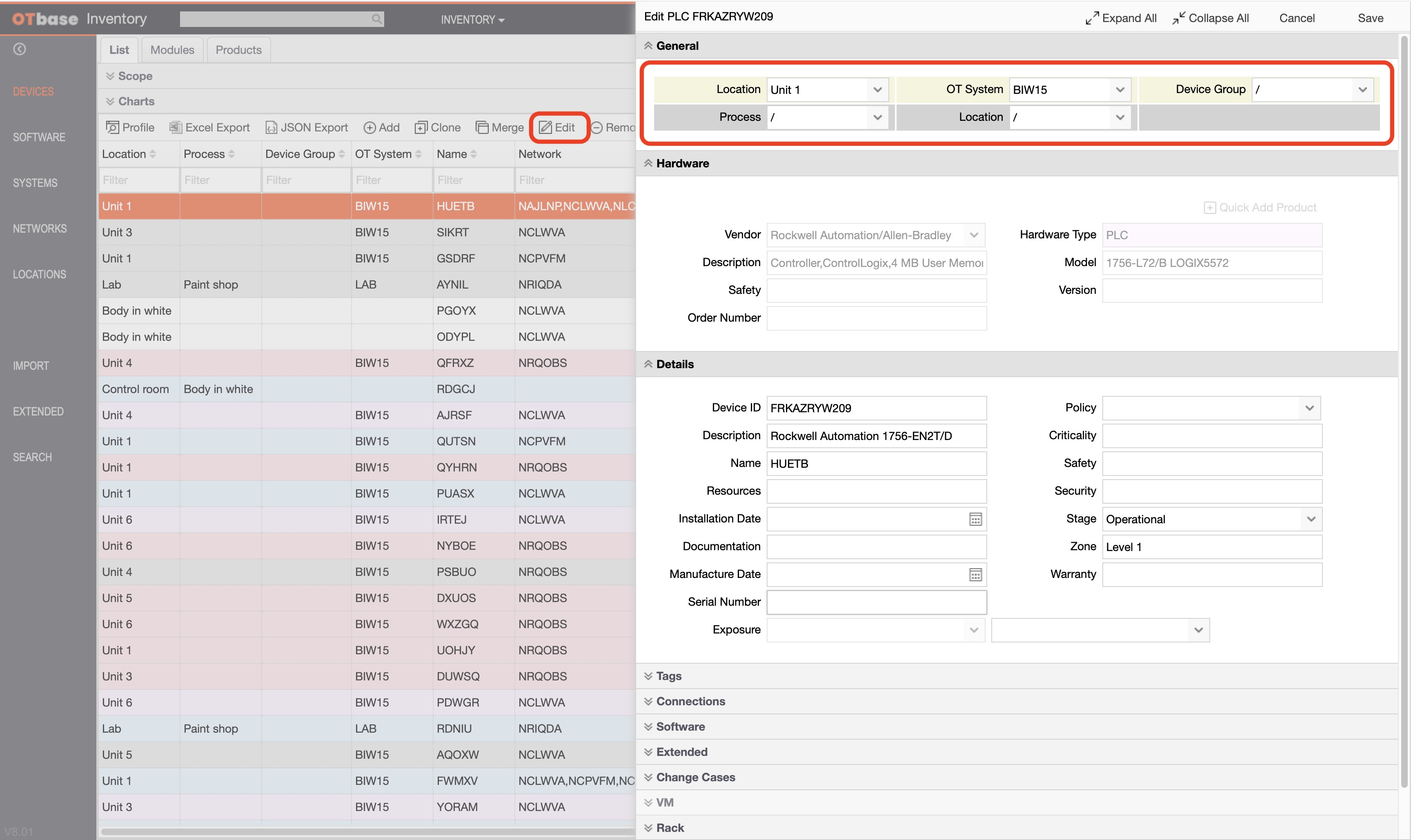
Task: Open LOCATIONS in sidebar
Action: click(x=40, y=275)
